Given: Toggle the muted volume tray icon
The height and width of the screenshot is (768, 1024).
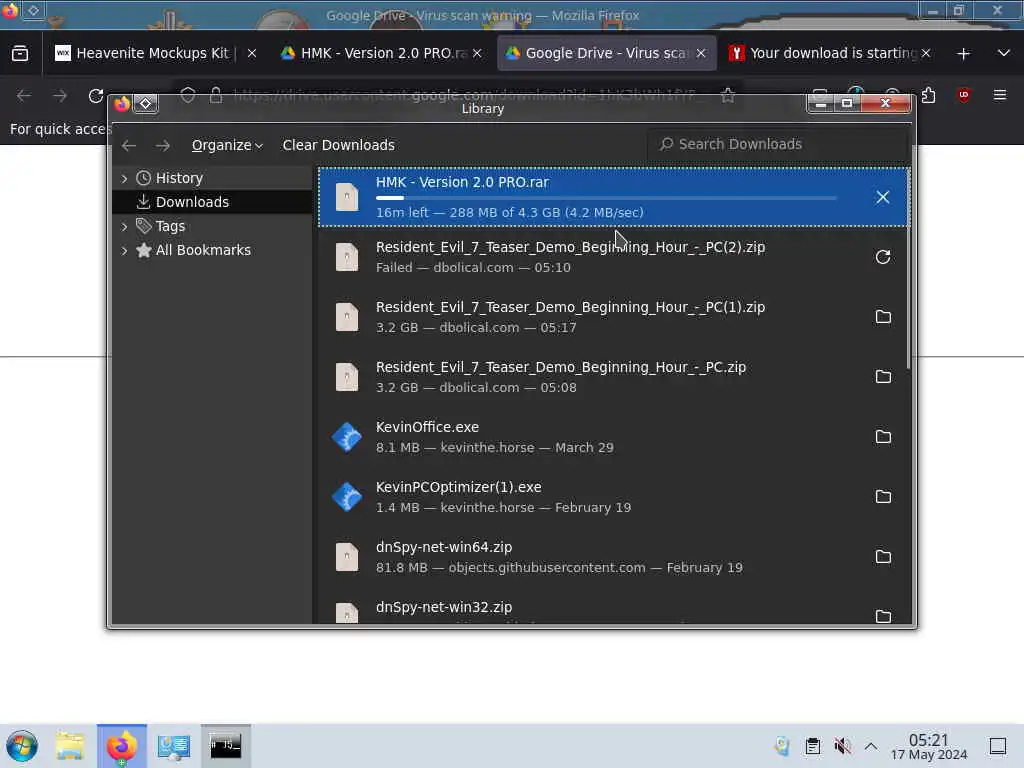Looking at the screenshot, I should point(842,746).
